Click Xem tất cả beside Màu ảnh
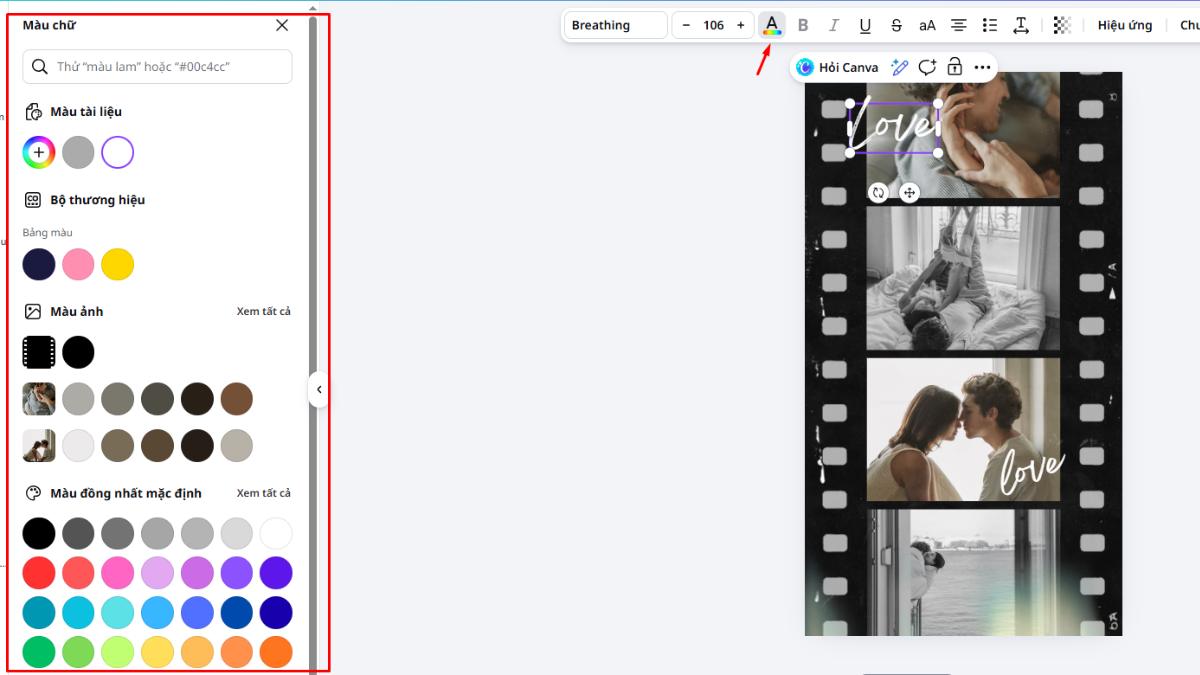1200x675 pixels. [263, 311]
